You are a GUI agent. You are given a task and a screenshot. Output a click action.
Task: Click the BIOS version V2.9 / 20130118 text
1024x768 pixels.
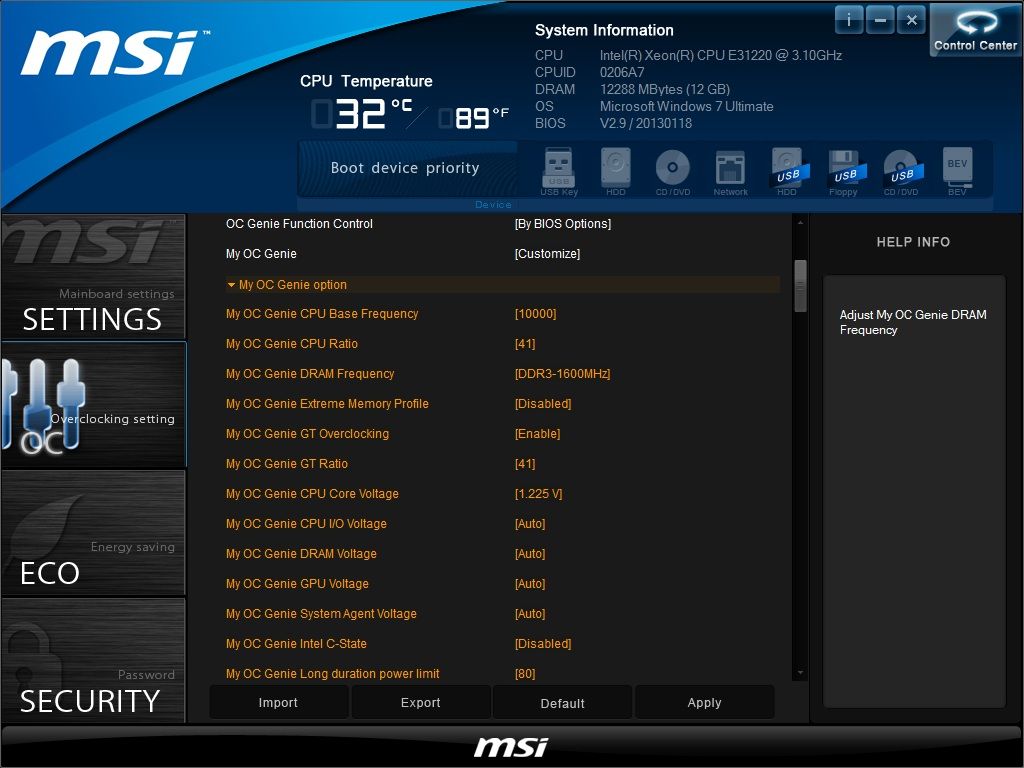[x=645, y=123]
